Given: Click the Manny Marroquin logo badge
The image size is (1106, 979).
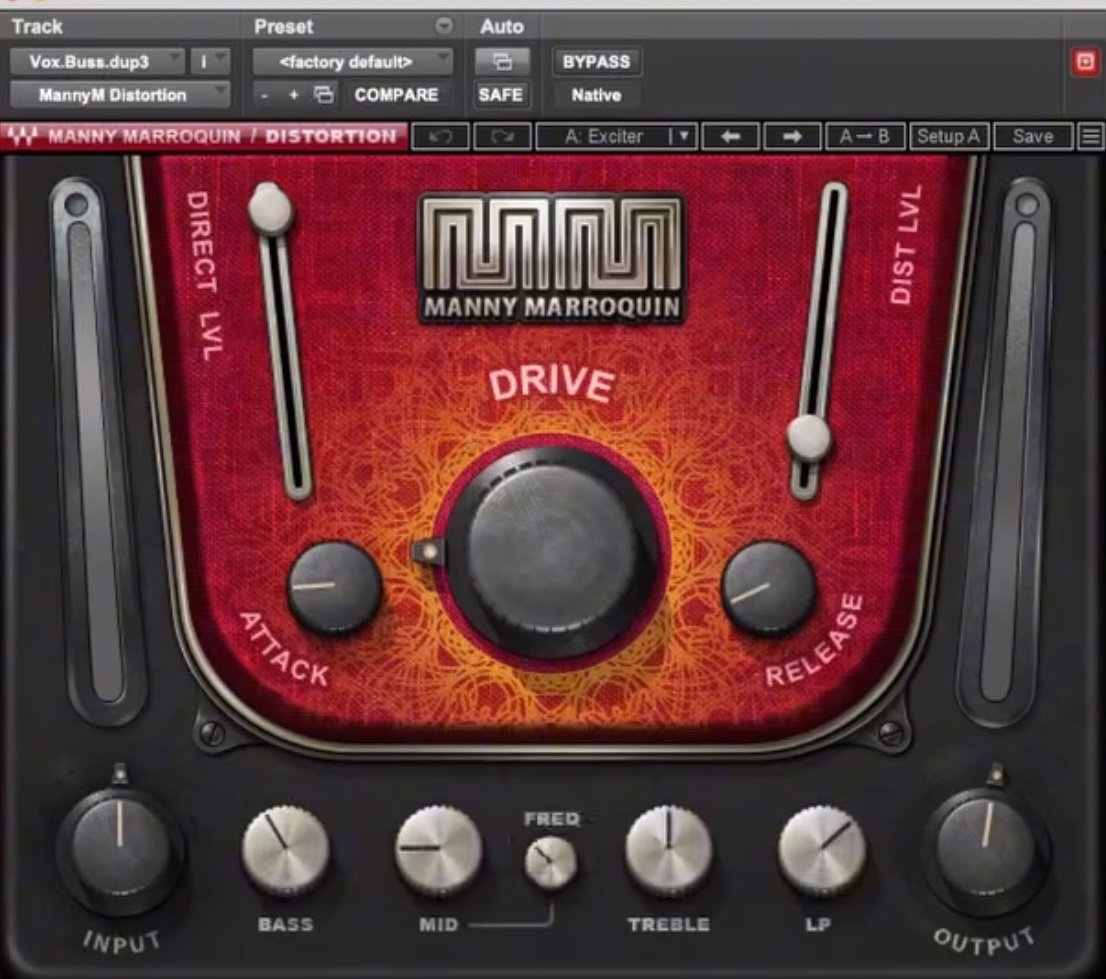Looking at the screenshot, I should pos(552,259).
